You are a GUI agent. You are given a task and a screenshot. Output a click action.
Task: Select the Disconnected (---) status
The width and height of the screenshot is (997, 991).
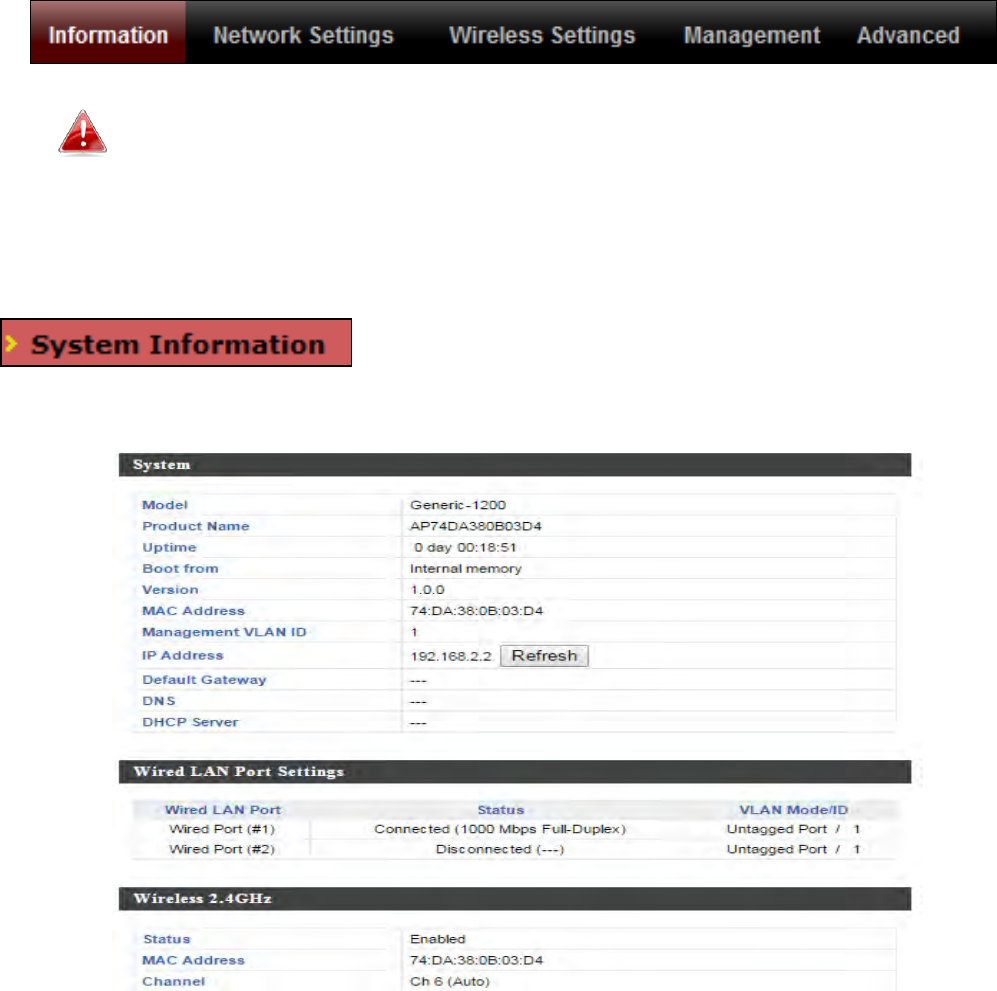tap(500, 849)
